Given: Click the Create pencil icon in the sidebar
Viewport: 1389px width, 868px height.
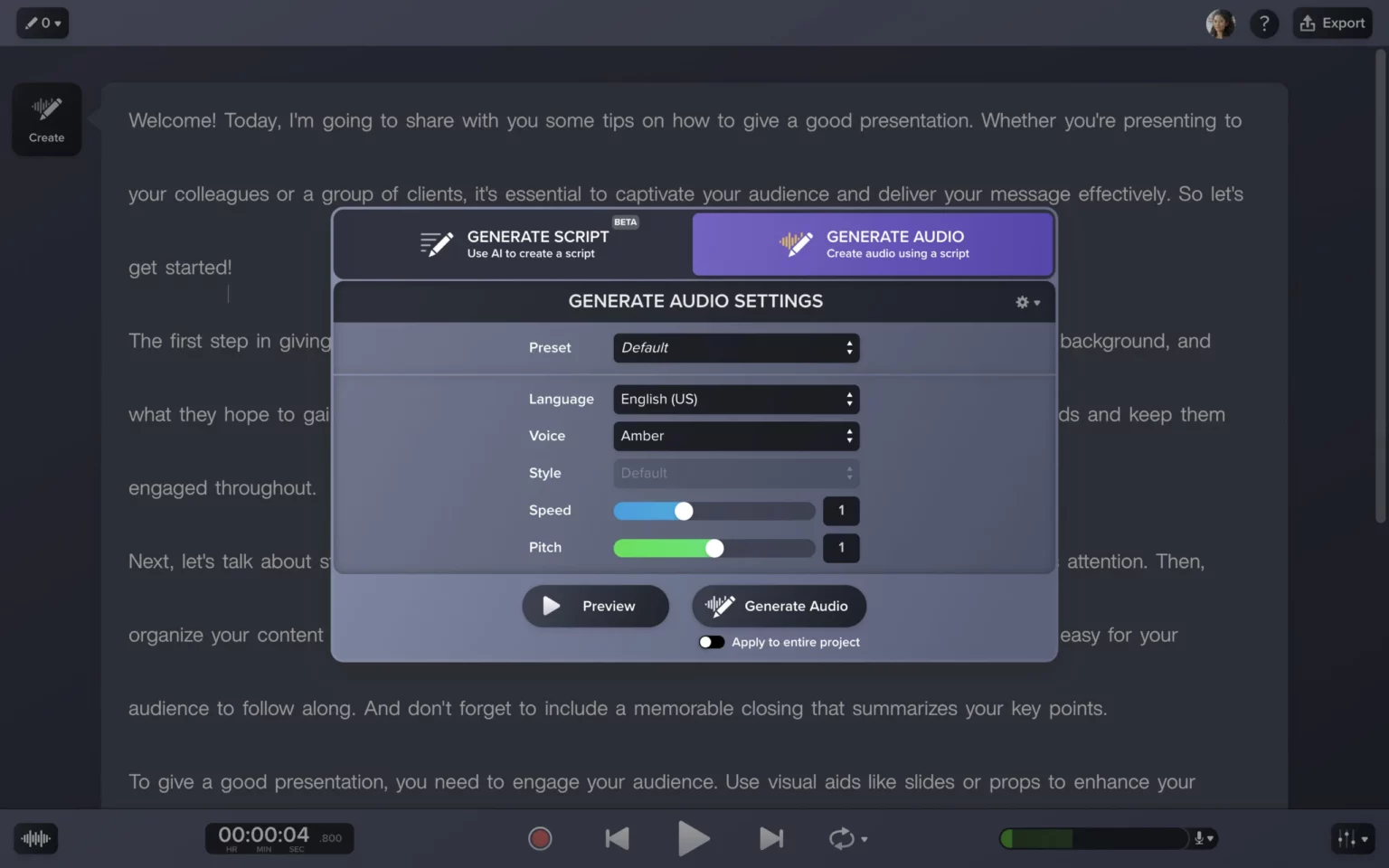Looking at the screenshot, I should 46,110.
